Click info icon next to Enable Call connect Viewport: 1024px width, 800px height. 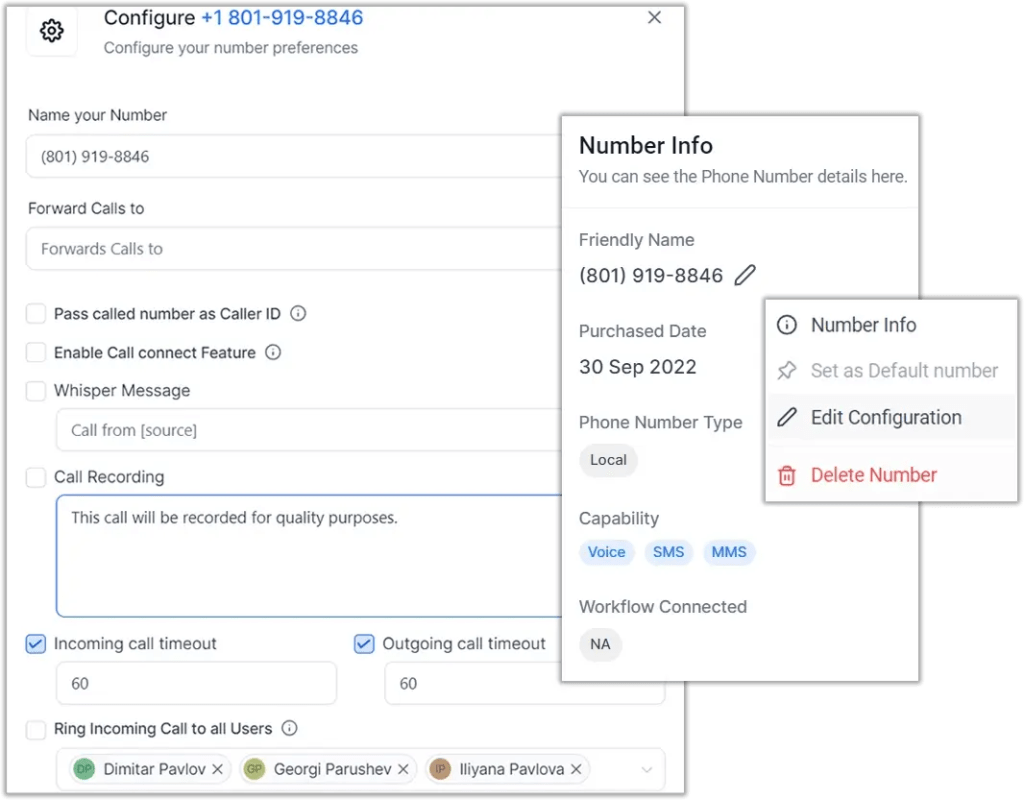(x=273, y=352)
